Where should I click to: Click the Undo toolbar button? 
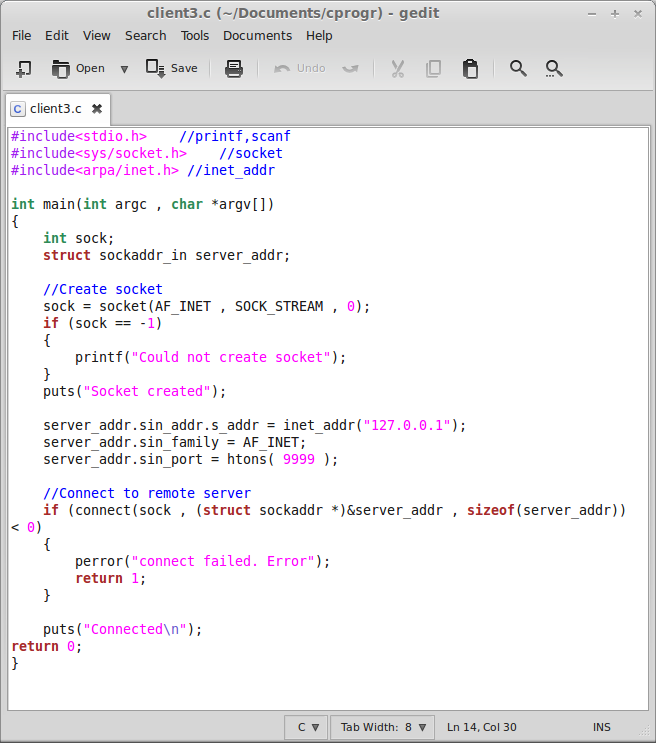click(300, 69)
